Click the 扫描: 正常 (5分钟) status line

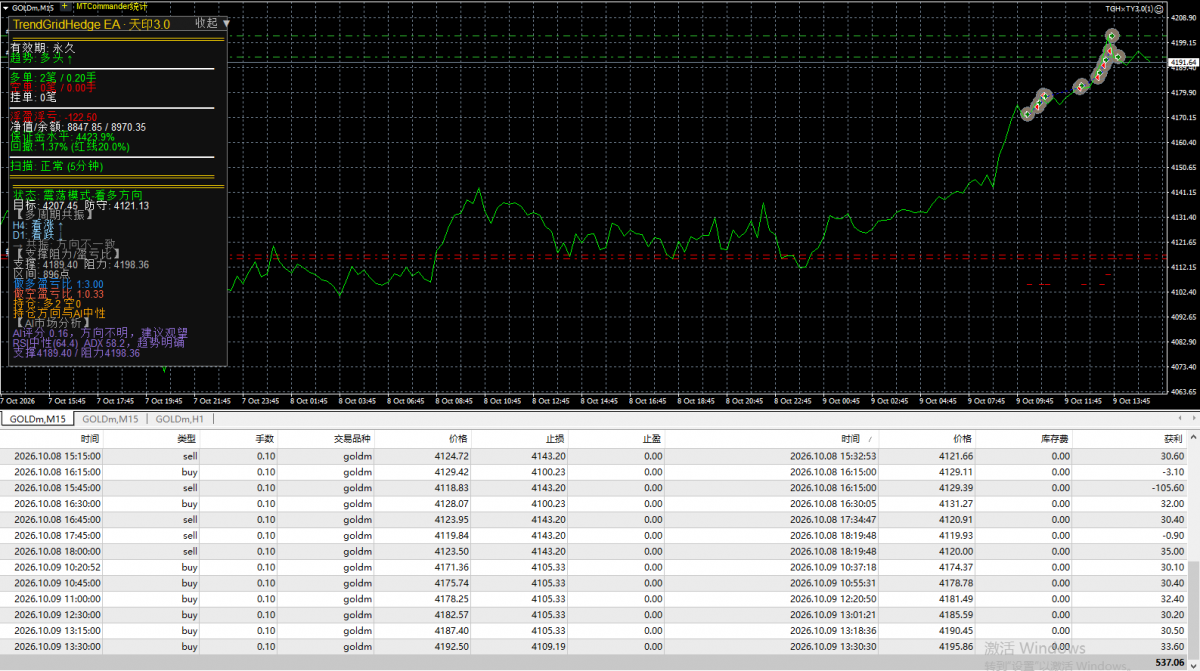pos(56,166)
